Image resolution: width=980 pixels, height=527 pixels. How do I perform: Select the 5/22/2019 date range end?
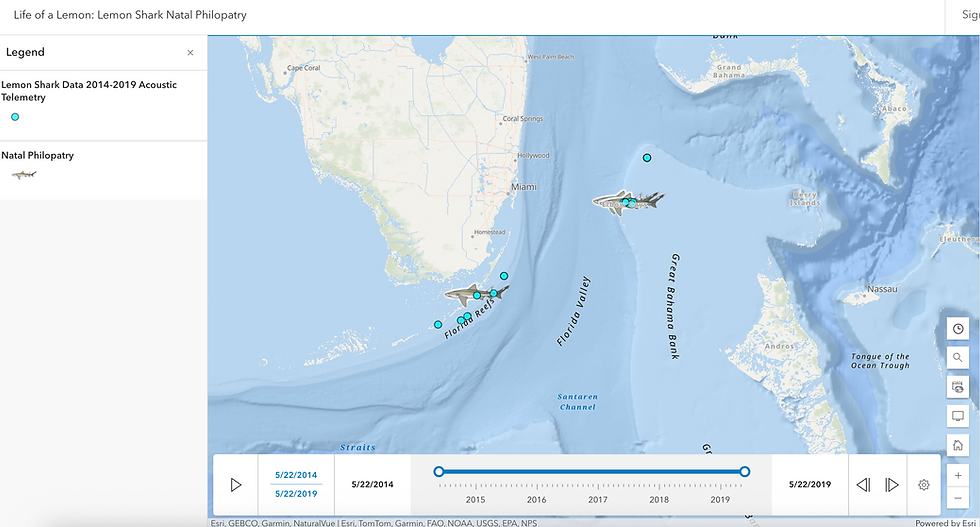coord(296,494)
